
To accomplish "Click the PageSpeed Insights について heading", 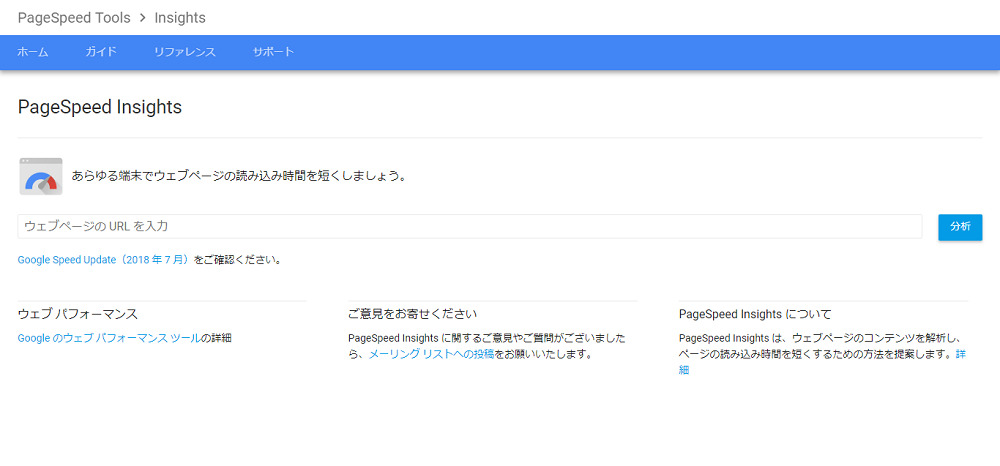I will tap(755, 314).
